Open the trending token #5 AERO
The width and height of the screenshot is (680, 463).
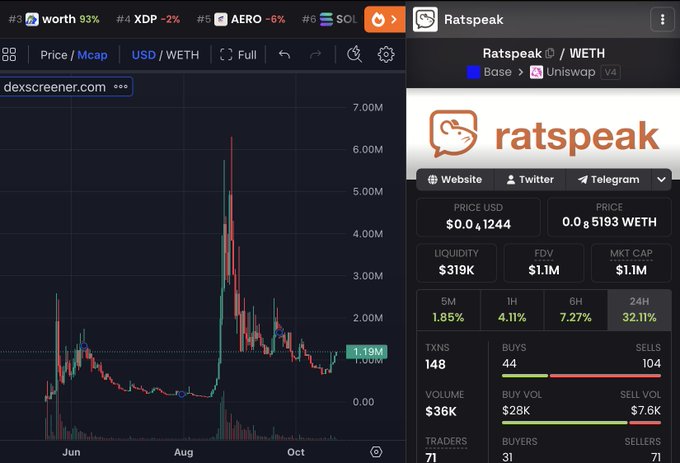click(241, 19)
